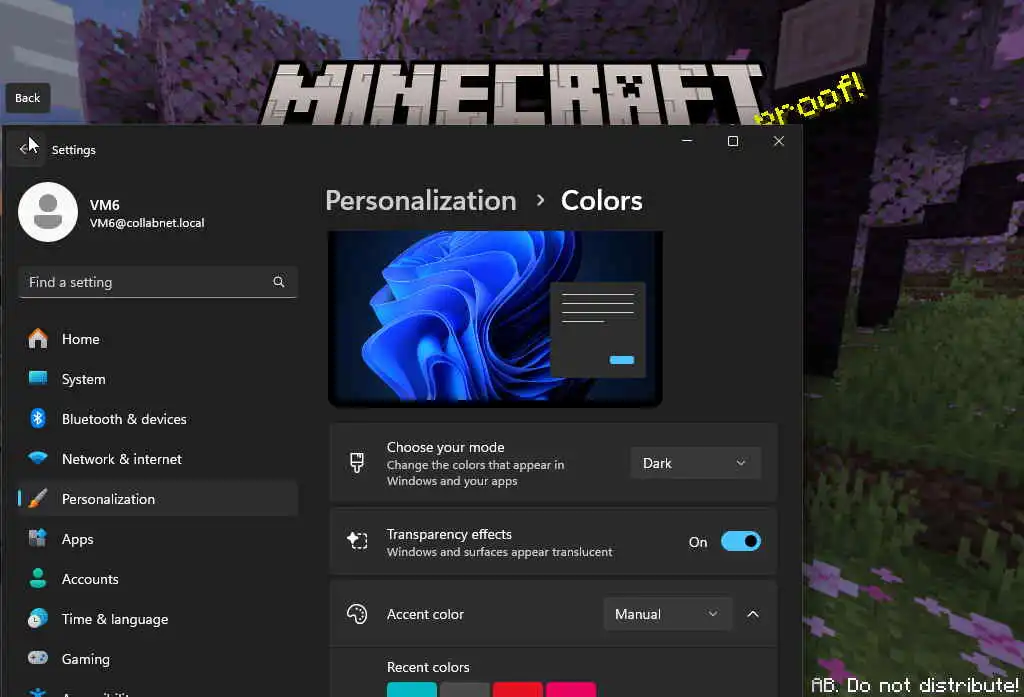
Task: Minimize the Settings window
Action: (687, 141)
